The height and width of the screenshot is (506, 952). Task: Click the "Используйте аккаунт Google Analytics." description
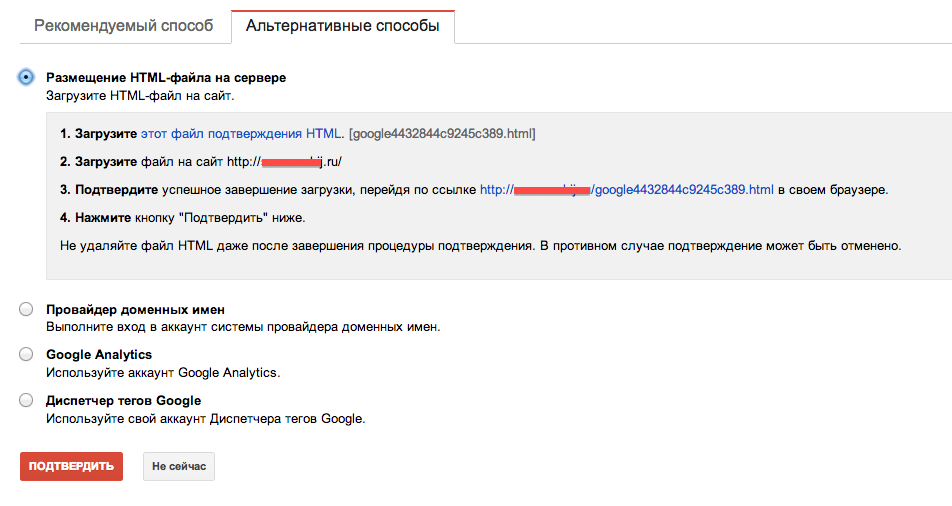(x=163, y=373)
